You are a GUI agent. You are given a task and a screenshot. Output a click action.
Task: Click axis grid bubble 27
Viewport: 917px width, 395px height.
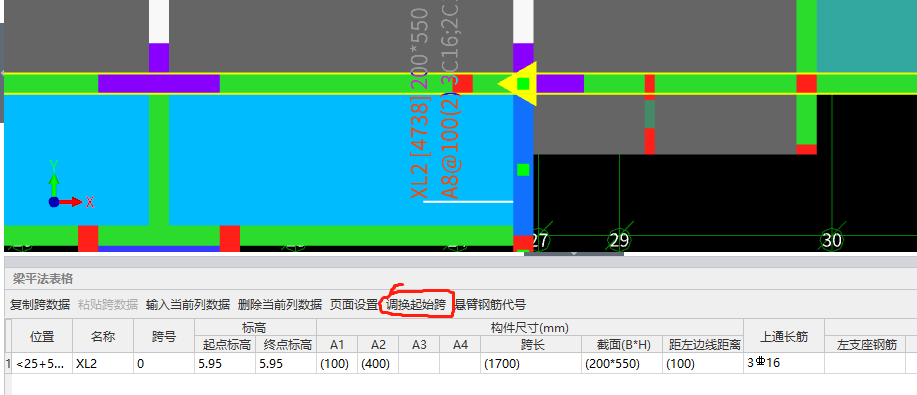tap(540, 240)
